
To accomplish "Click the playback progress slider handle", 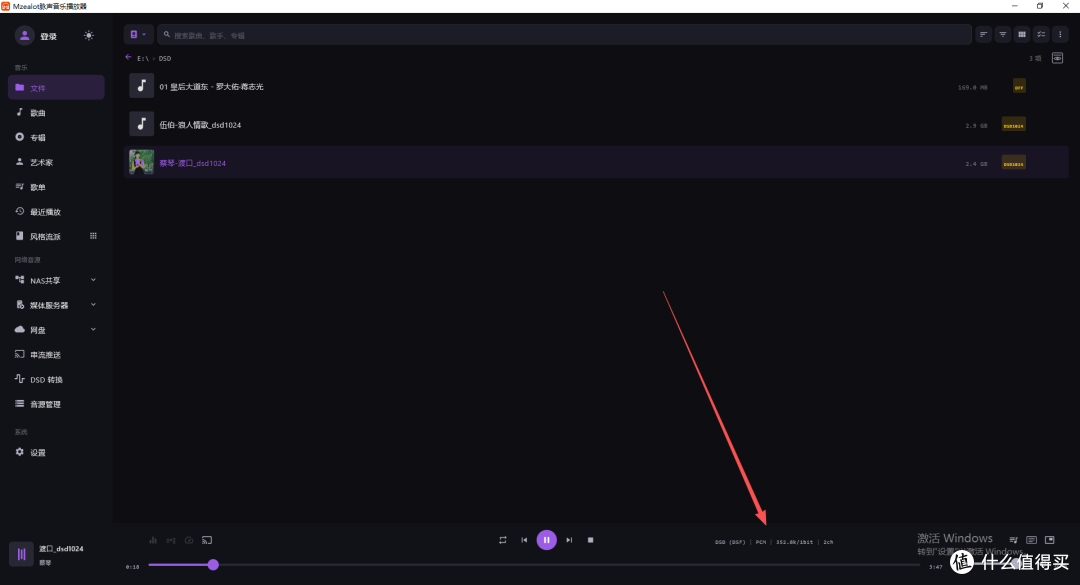I will (x=214, y=565).
